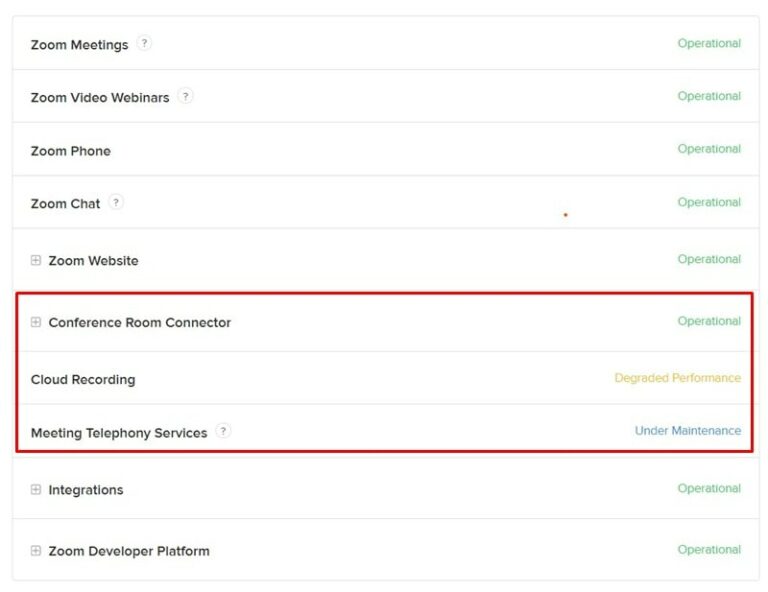Click the Zoom Phone row label
The width and height of the screenshot is (768, 592).
[x=70, y=151]
